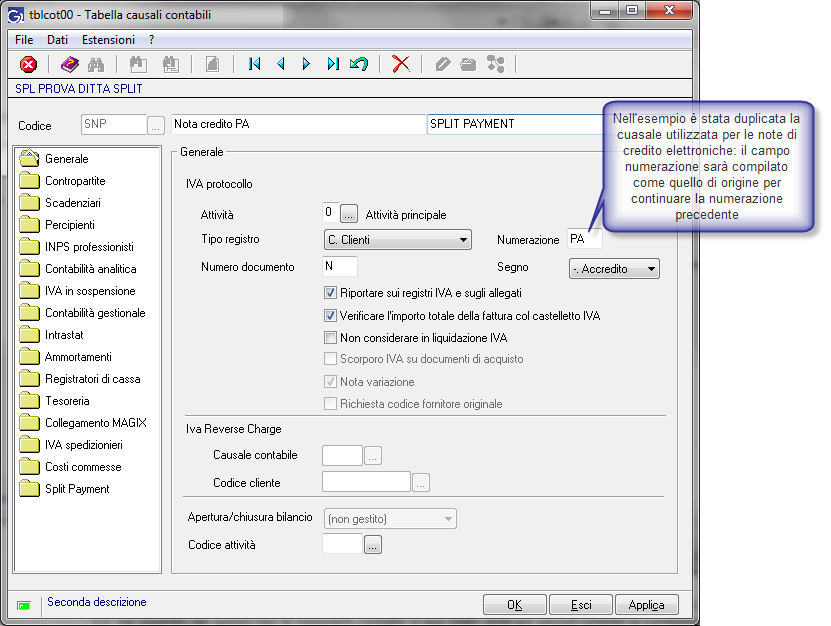
Task: Toggle Richiesta codice fornitore originale checkbox
Action: tap(330, 404)
